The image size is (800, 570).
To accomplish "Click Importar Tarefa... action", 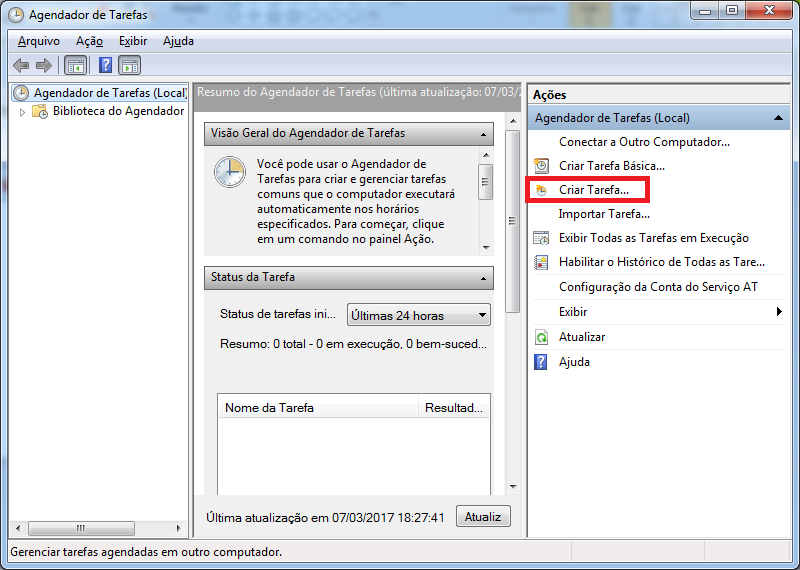I will [x=604, y=213].
